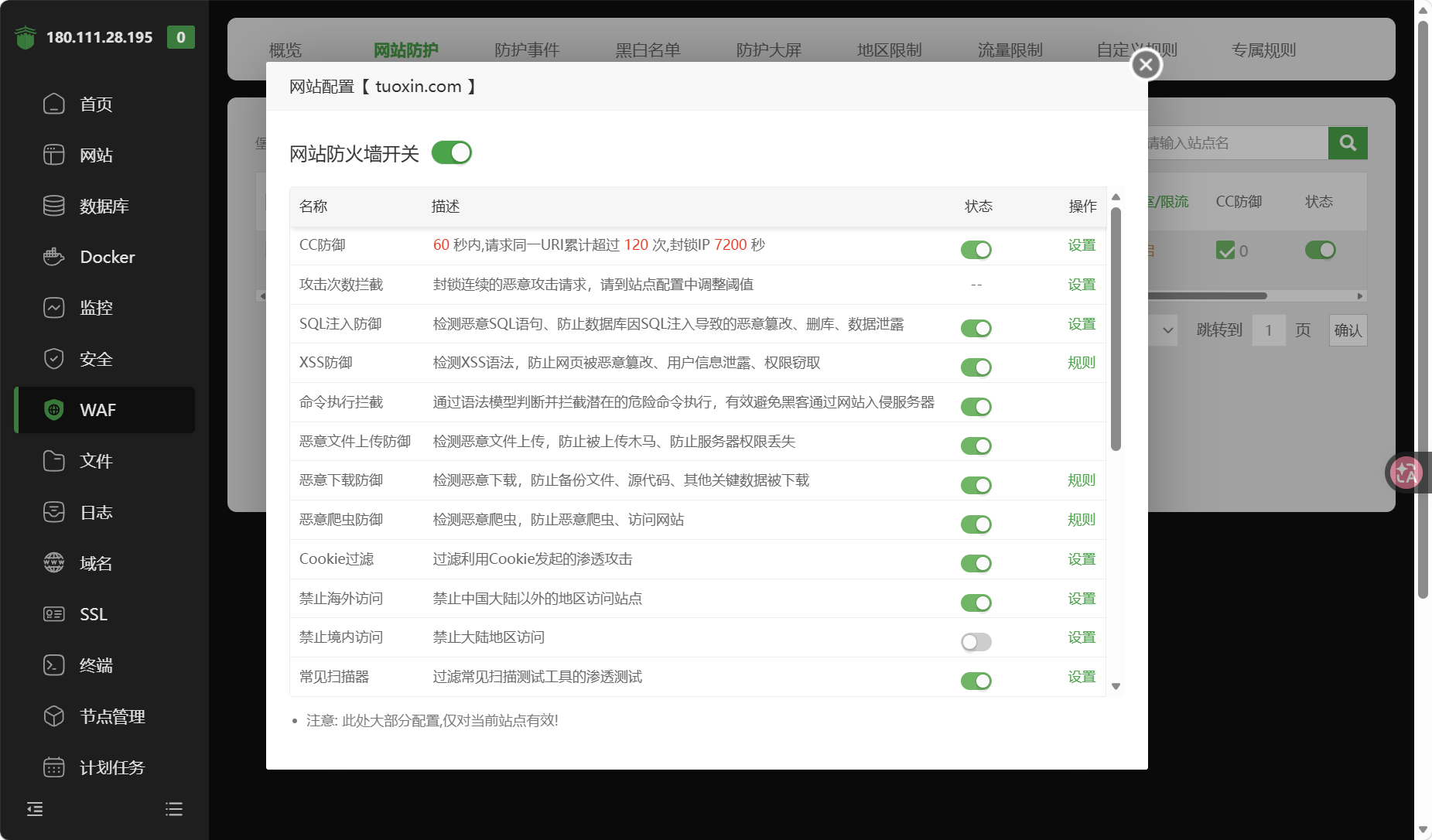Toggle the 恶意爬虫防御 switch
The width and height of the screenshot is (1432, 840).
click(976, 524)
